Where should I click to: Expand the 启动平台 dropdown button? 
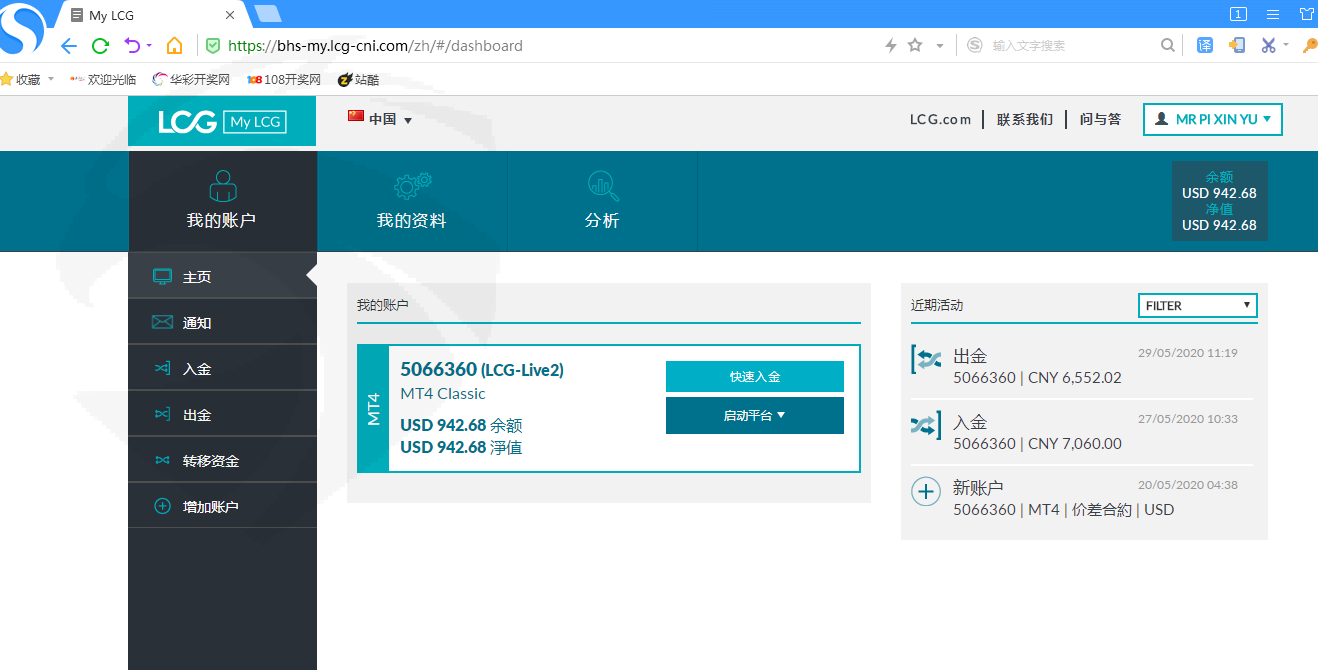tap(754, 416)
